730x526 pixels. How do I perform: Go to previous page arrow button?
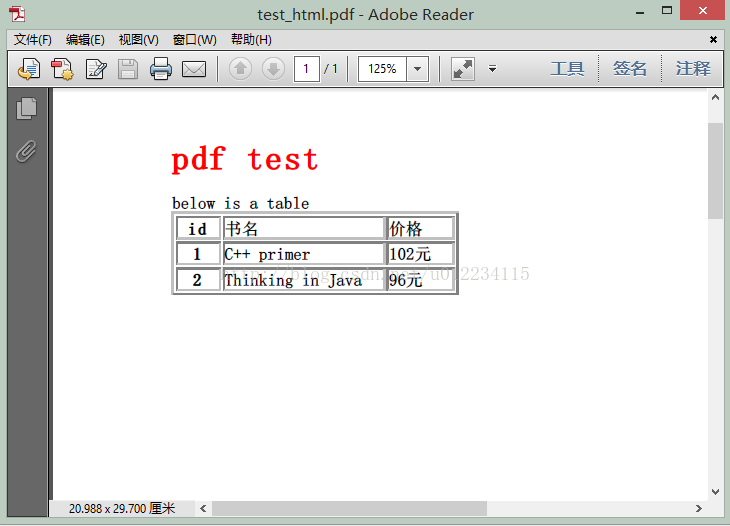coord(241,69)
